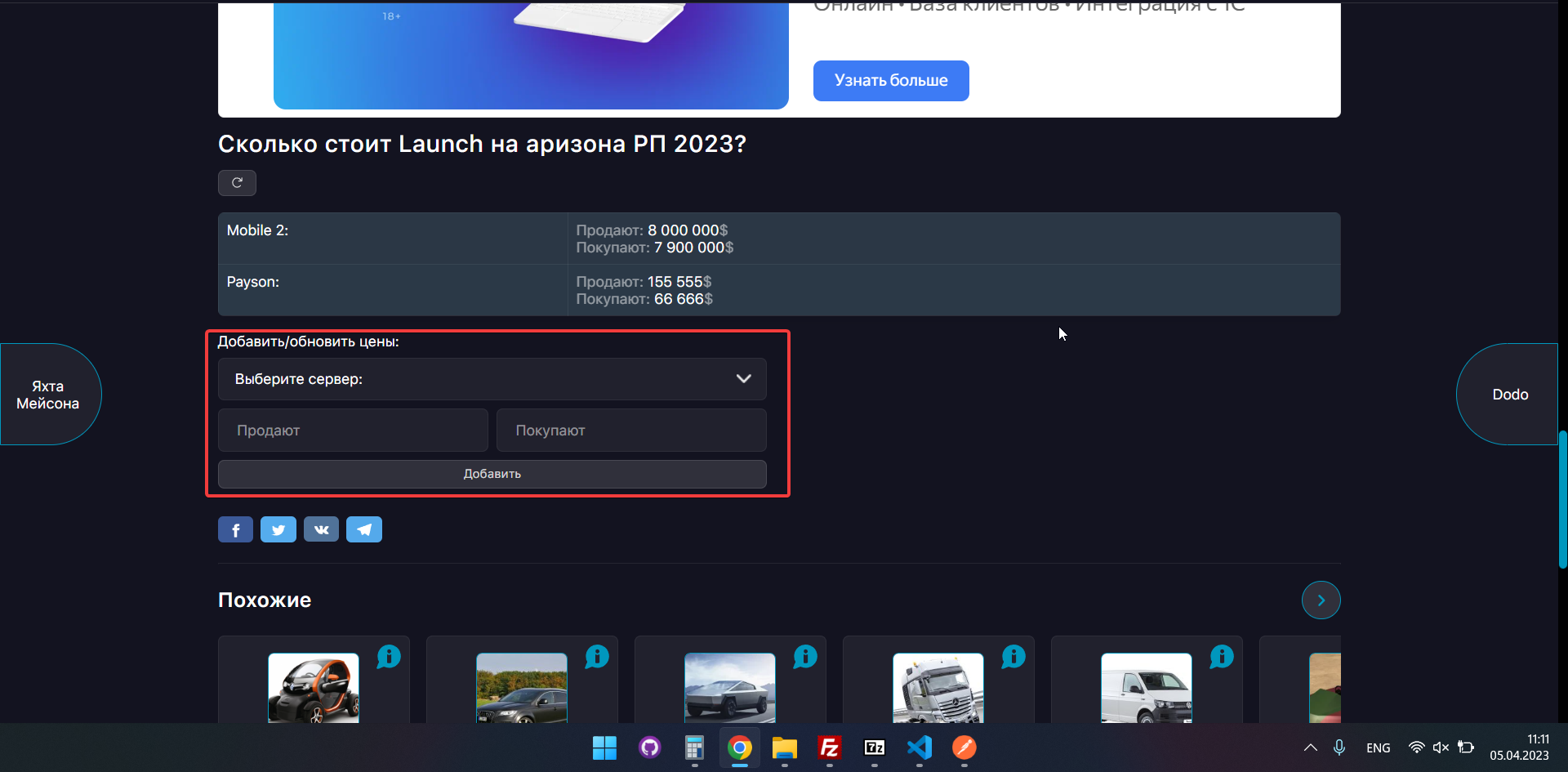Click the Похожие section heading

(265, 600)
